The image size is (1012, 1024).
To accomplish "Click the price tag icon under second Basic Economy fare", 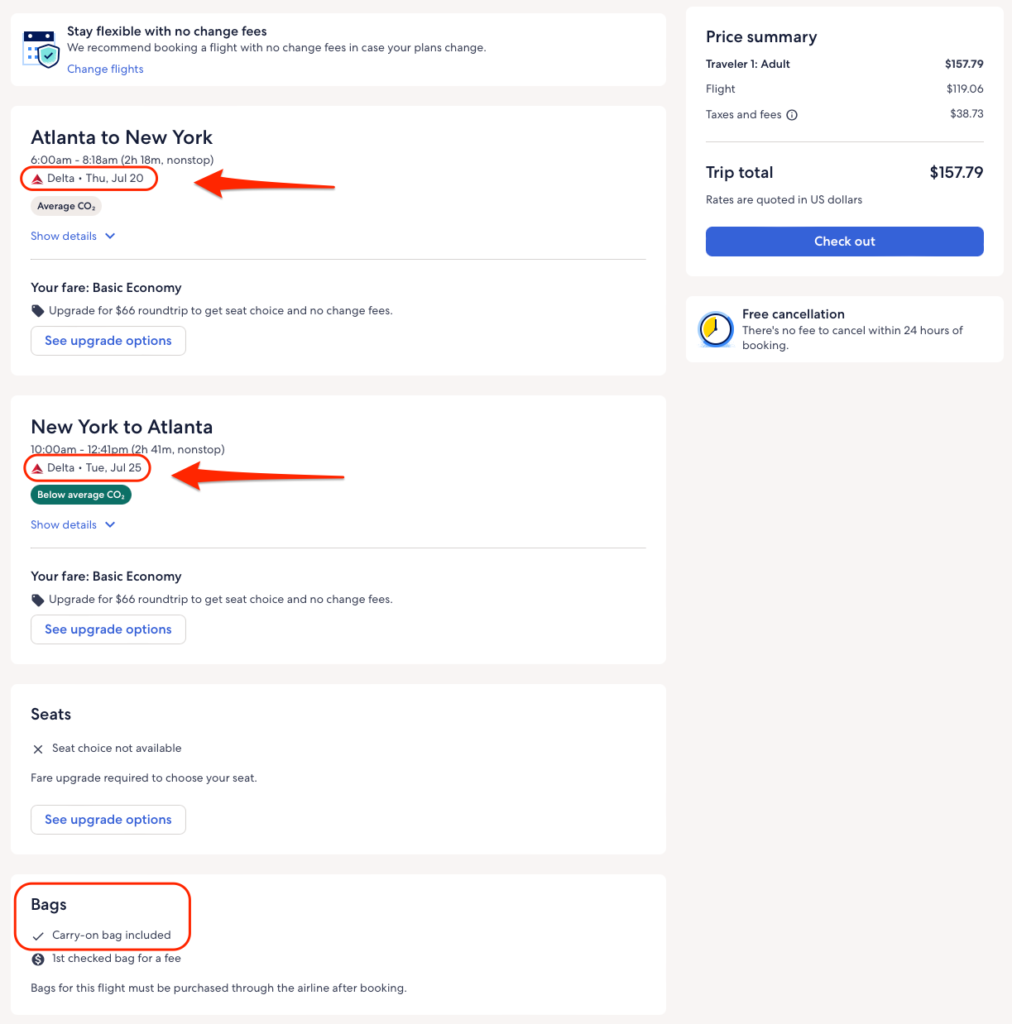I will coord(38,600).
